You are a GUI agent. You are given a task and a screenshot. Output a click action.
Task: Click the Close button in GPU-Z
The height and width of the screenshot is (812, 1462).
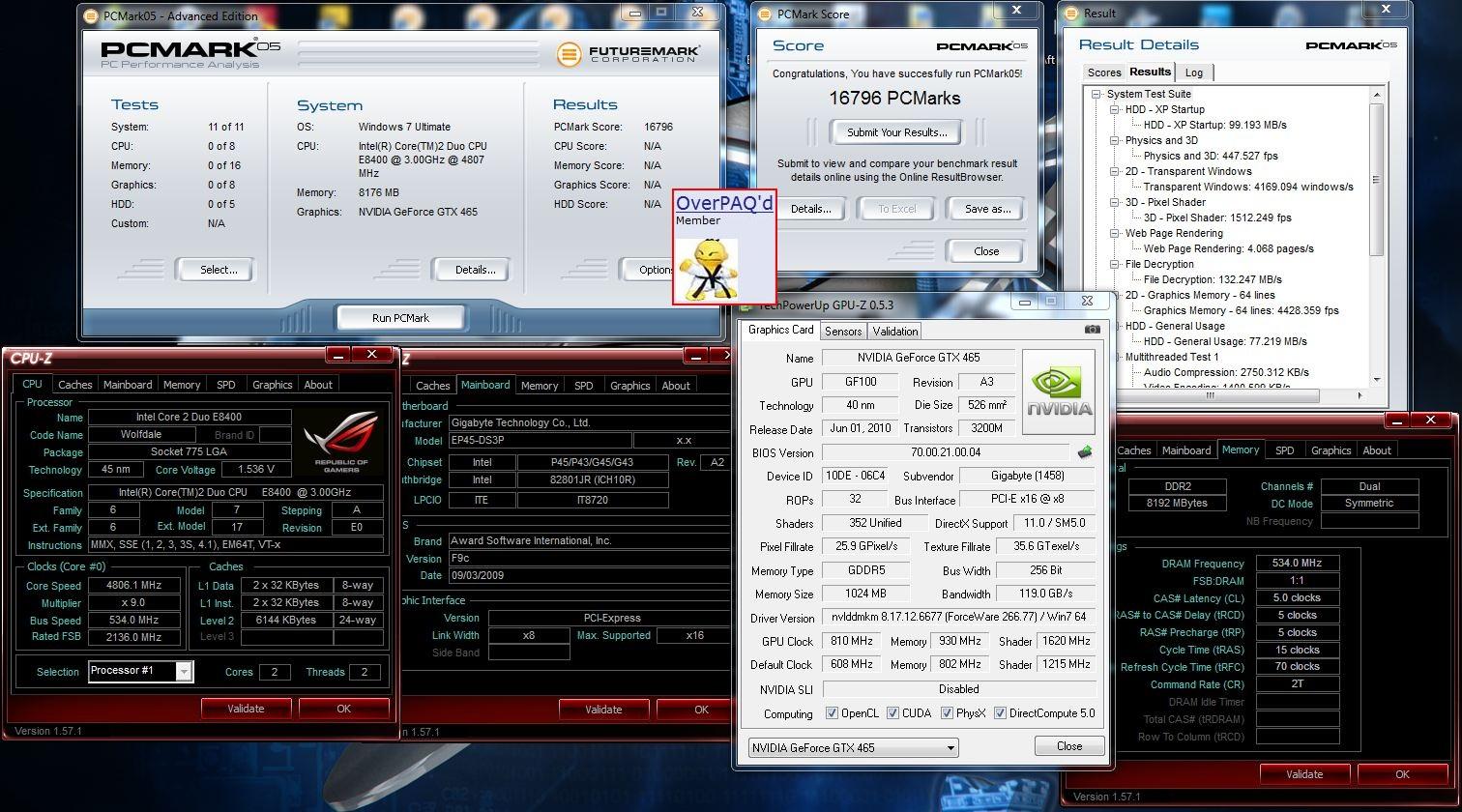1069,746
